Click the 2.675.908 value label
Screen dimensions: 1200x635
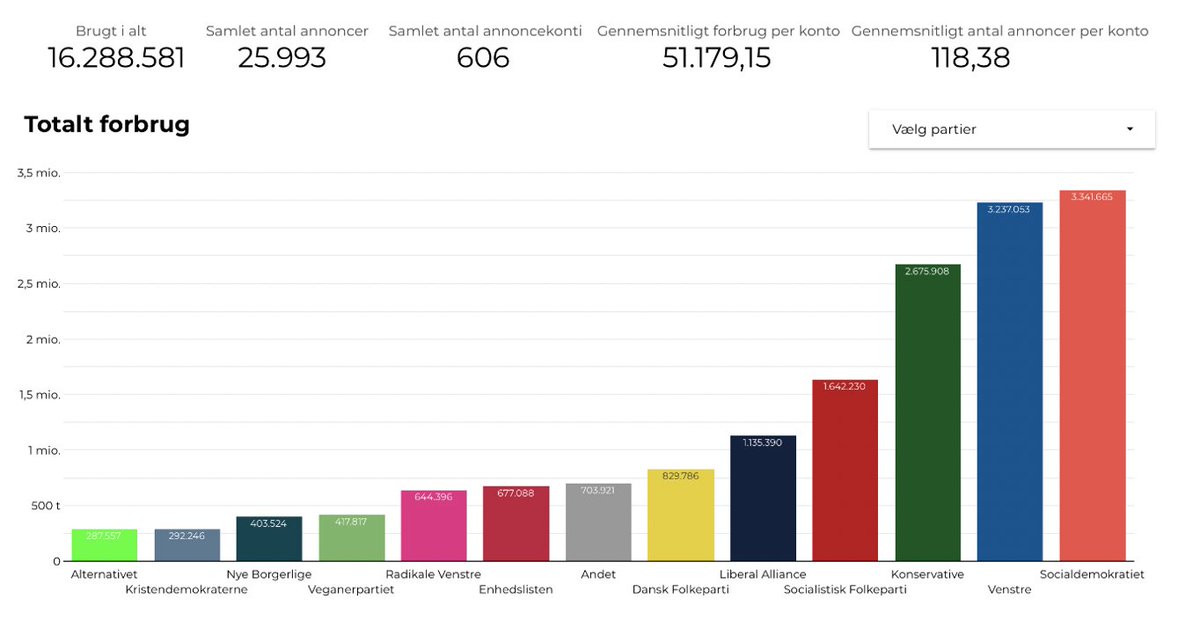tap(928, 271)
